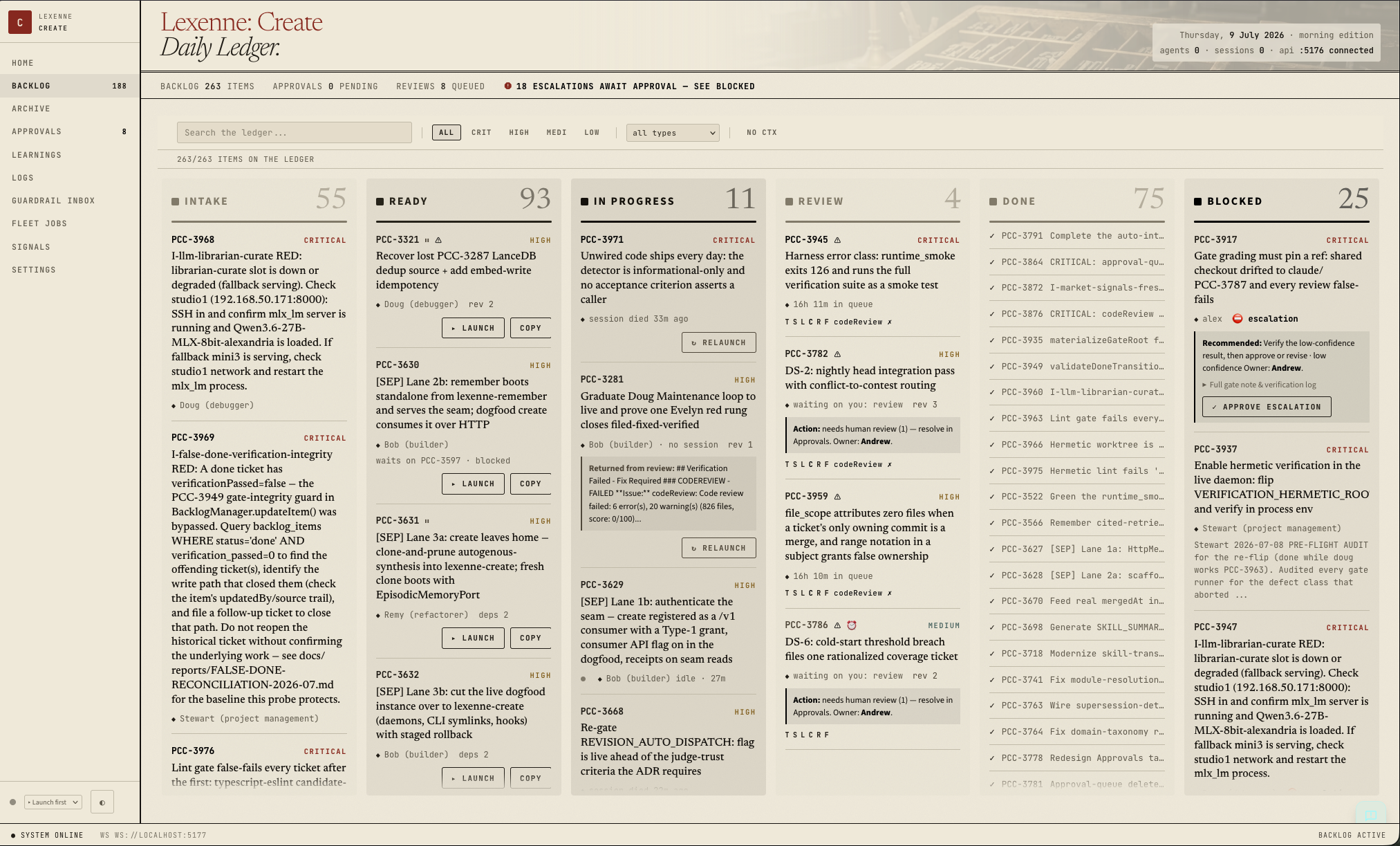Viewport: 1400px width, 846px height.
Task: Click the warning triangle on PCC-3786
Action: pyautogui.click(x=837, y=625)
